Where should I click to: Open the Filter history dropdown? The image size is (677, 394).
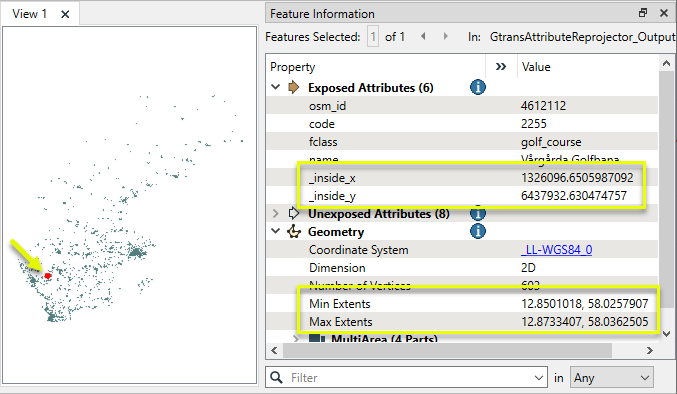(538, 378)
